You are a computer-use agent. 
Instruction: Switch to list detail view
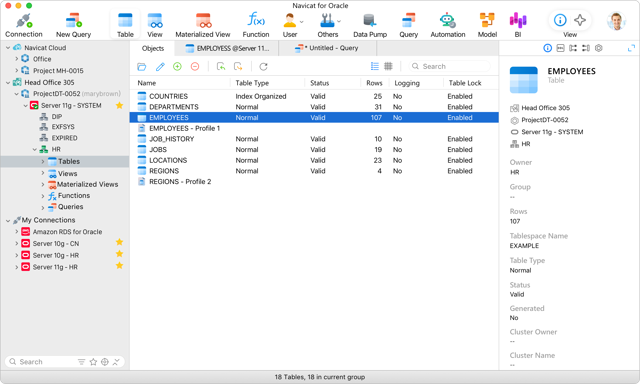coord(375,66)
